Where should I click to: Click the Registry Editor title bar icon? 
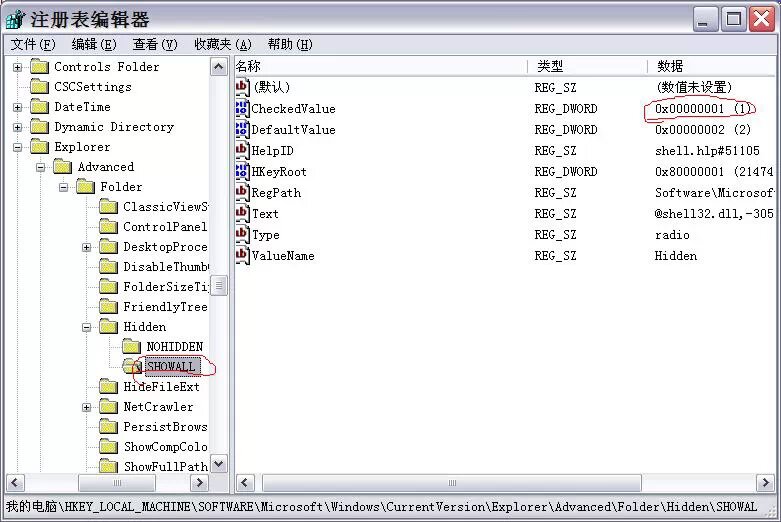pyautogui.click(x=15, y=19)
